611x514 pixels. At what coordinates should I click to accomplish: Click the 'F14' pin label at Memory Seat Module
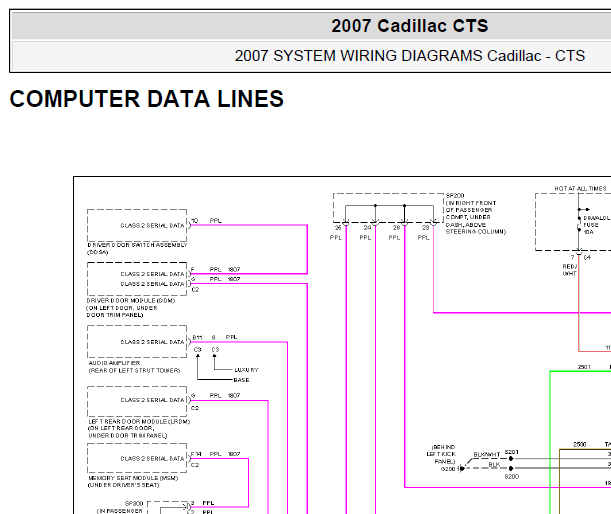click(x=196, y=454)
